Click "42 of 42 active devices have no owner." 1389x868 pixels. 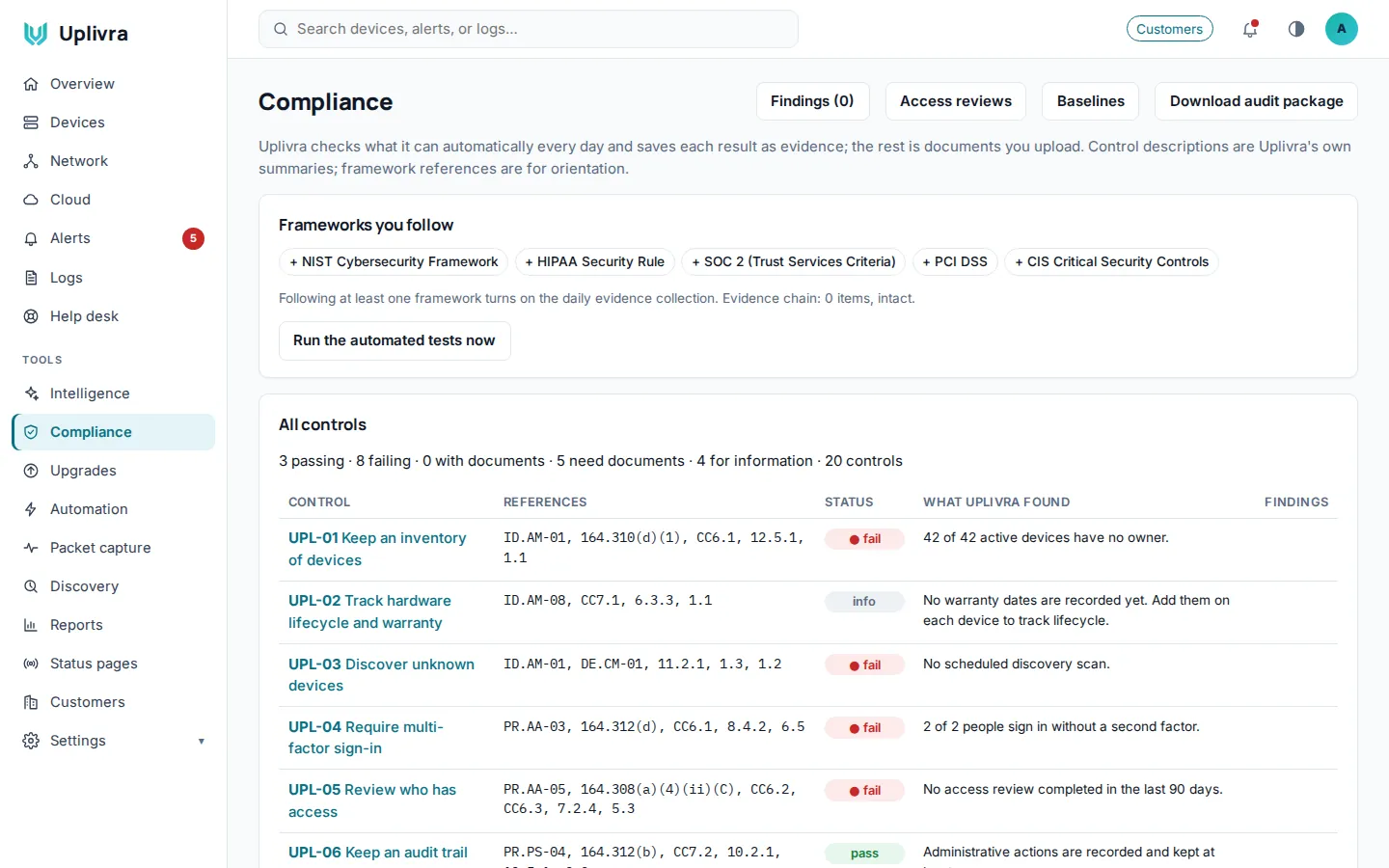(1046, 538)
